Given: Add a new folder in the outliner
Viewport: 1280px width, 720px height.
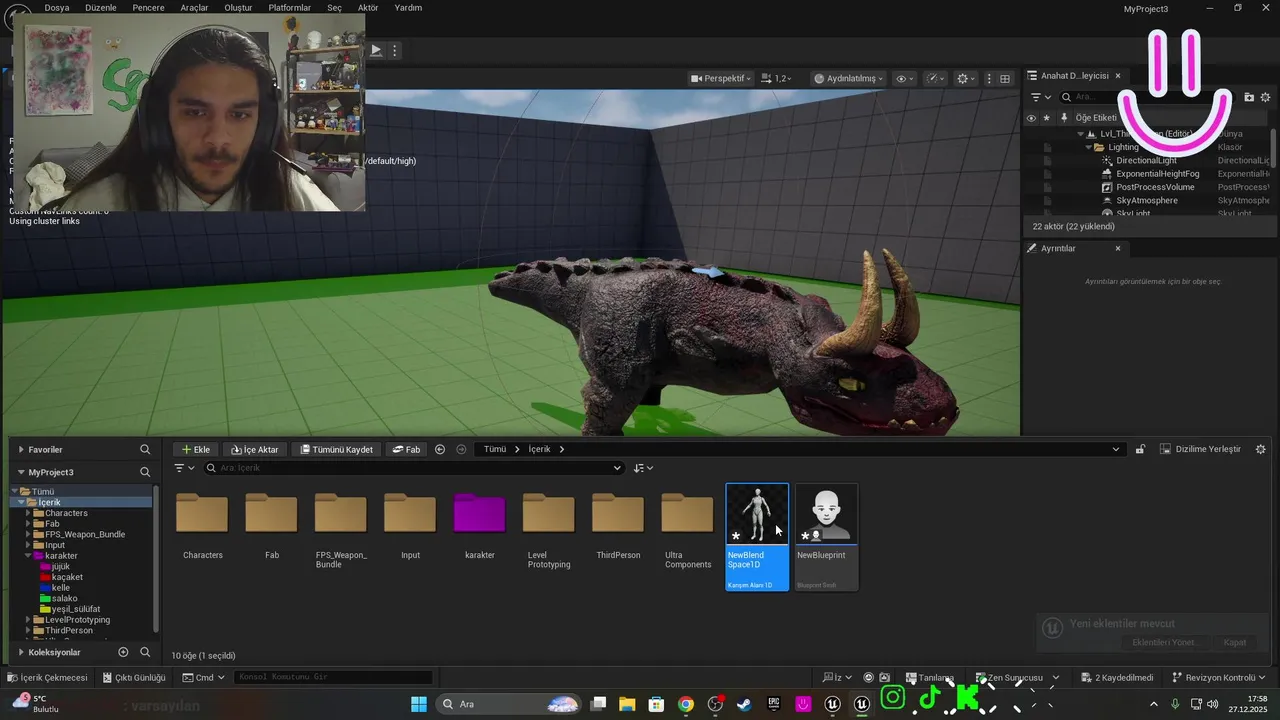Looking at the screenshot, I should (x=1249, y=97).
